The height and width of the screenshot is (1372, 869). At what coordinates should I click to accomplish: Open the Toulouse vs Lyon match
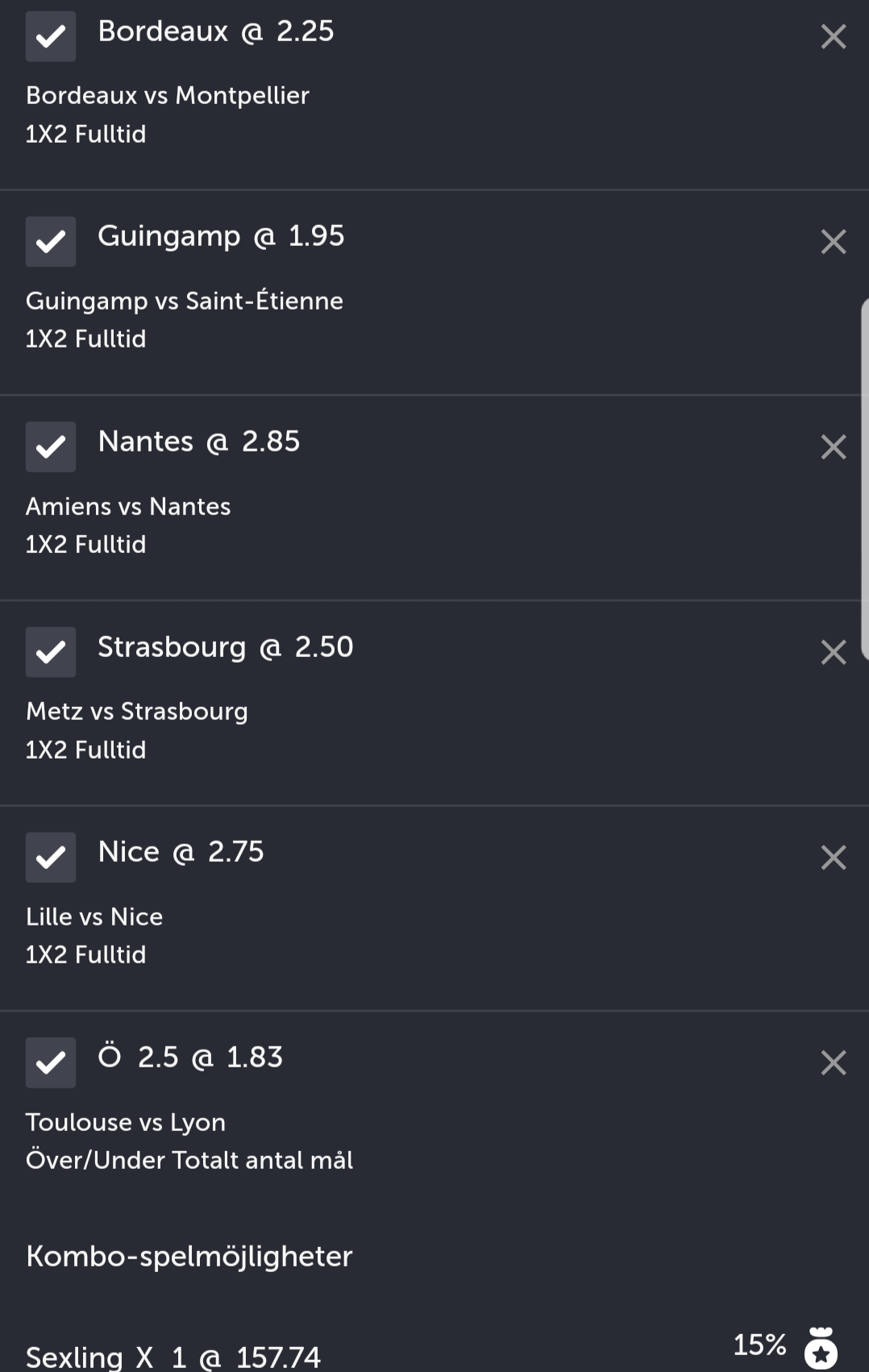126,1122
